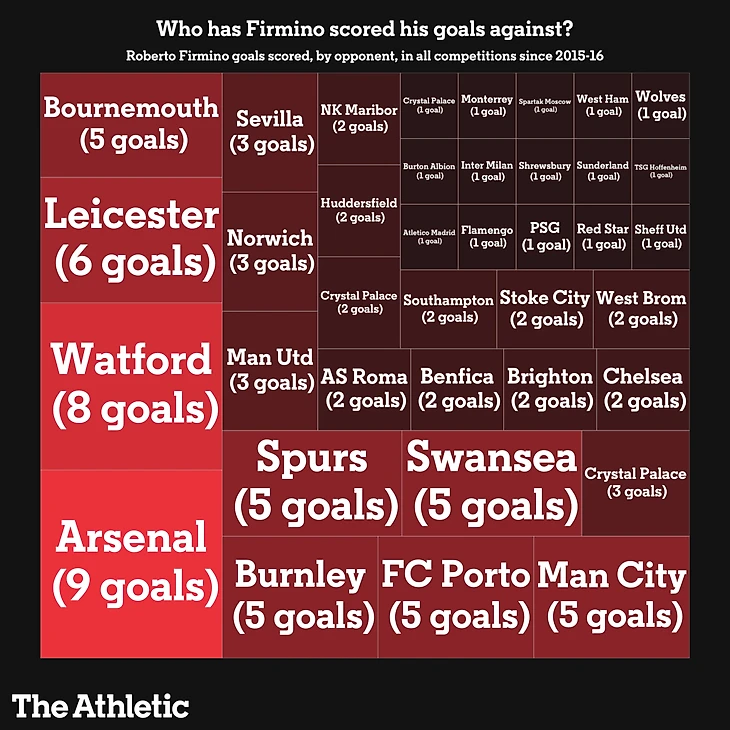Click the Leicester (6 goals) tile
This screenshot has height=730, width=730.
(131, 238)
